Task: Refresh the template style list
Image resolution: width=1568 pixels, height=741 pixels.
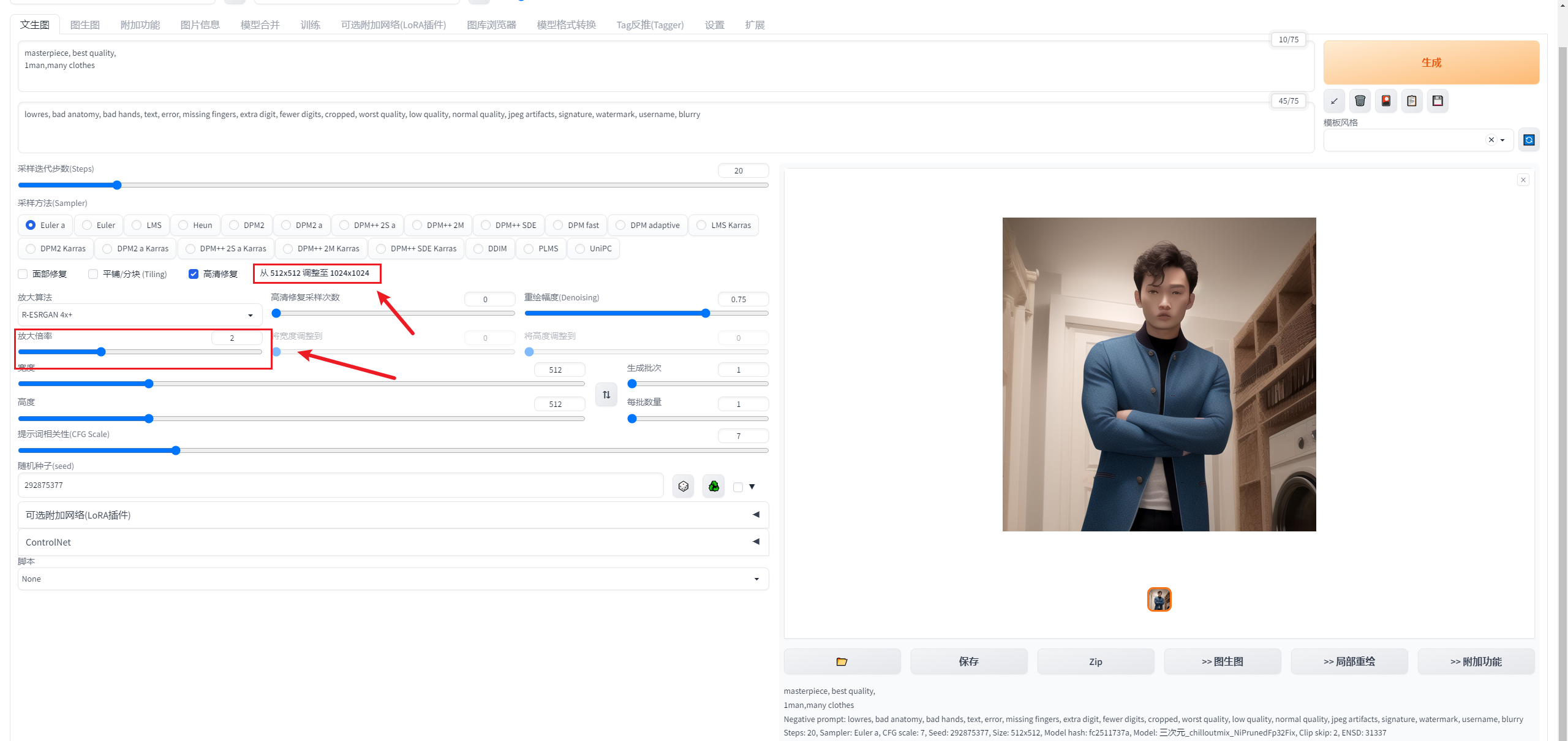Action: [x=1529, y=140]
